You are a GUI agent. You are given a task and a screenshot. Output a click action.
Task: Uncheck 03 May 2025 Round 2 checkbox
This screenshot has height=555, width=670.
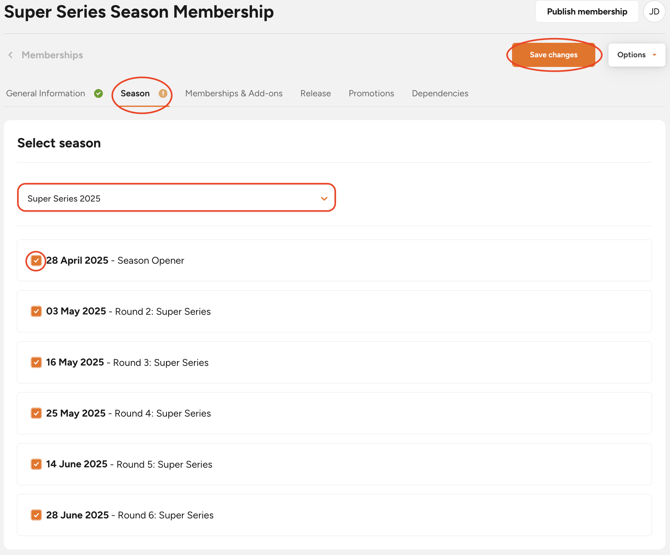[x=36, y=312]
